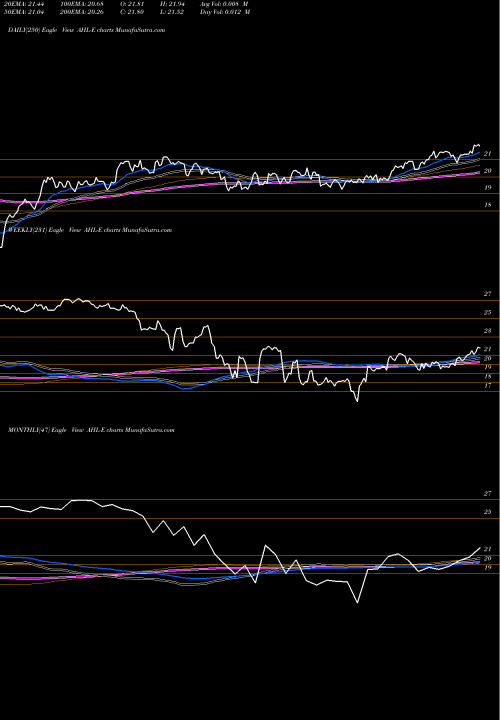
Task: Click price label 21 on daily chart axis
Action: click(x=488, y=154)
